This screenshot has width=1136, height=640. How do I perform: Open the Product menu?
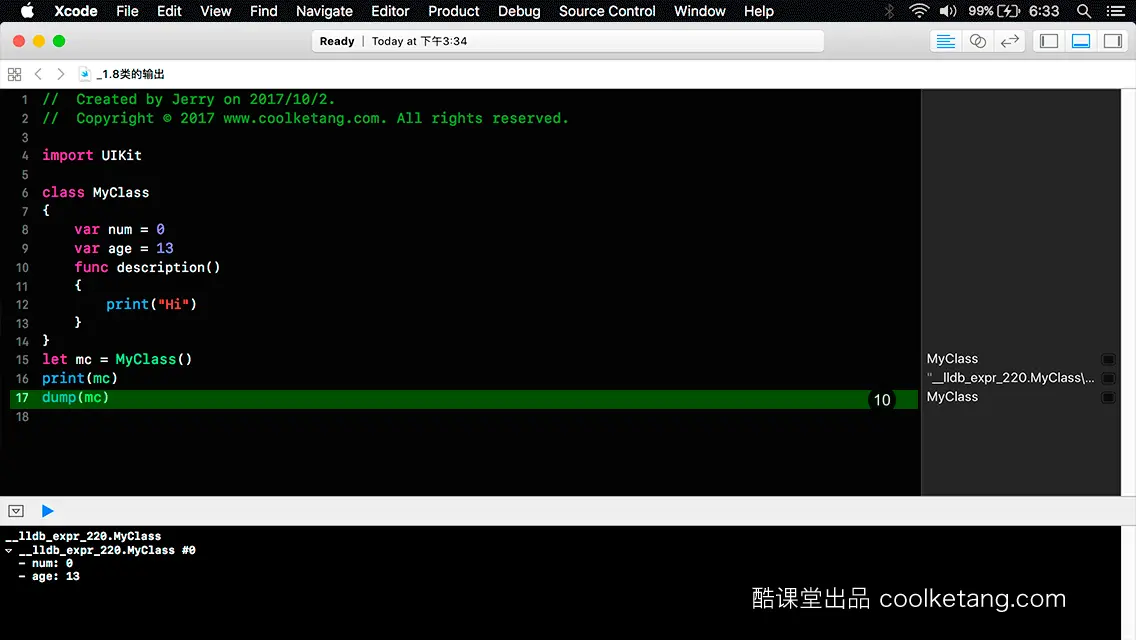(454, 11)
